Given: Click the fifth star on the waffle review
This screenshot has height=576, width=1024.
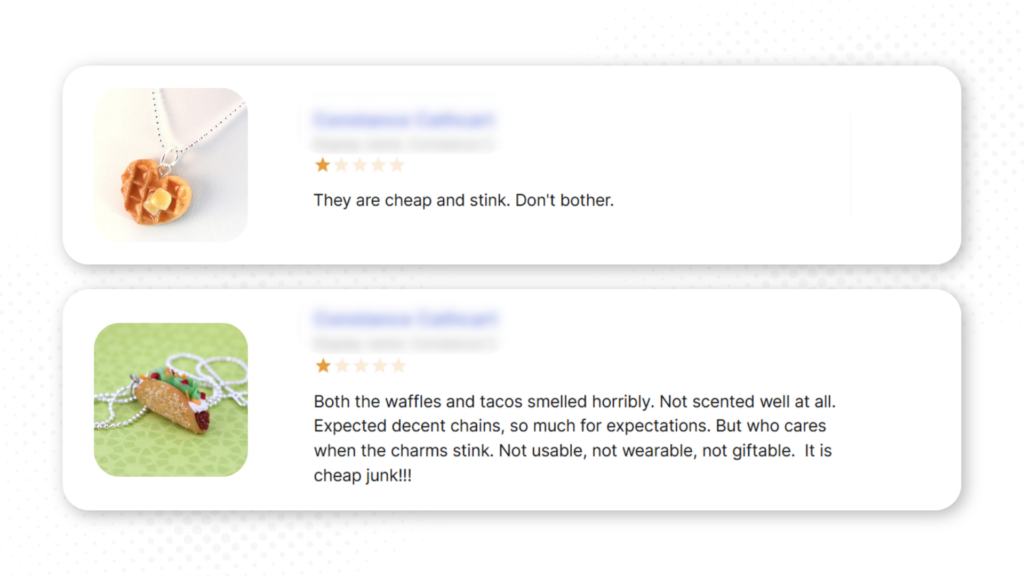Looking at the screenshot, I should click(397, 165).
